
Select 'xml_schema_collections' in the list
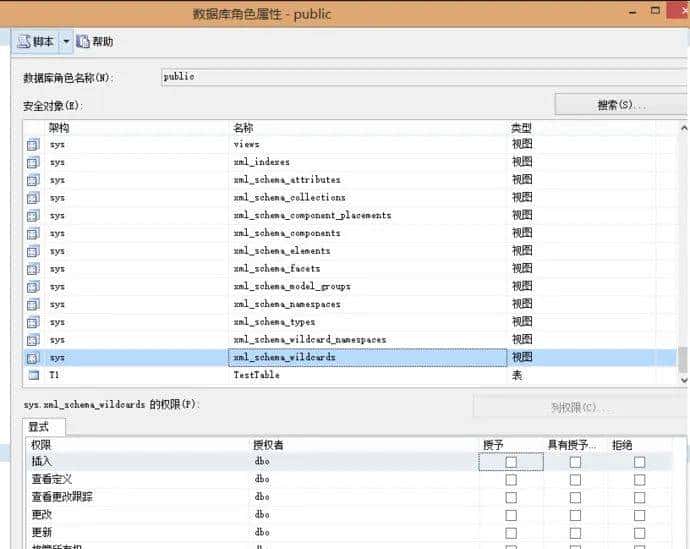pyautogui.click(x=290, y=198)
